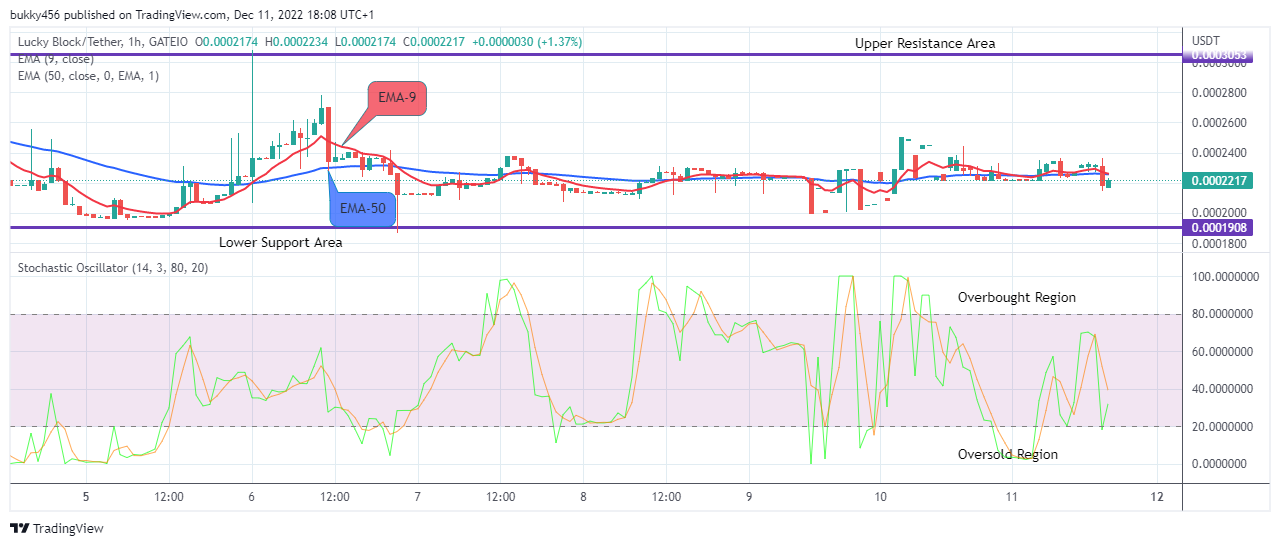Click the Overbought Region label
This screenshot has width=1280, height=546.
coord(1017,297)
